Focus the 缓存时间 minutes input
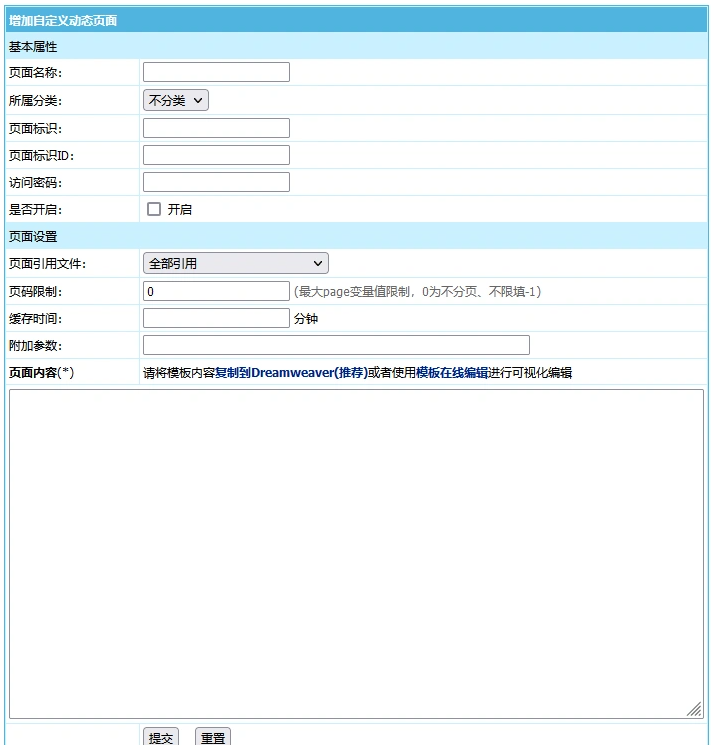This screenshot has height=745, width=711. click(x=216, y=318)
